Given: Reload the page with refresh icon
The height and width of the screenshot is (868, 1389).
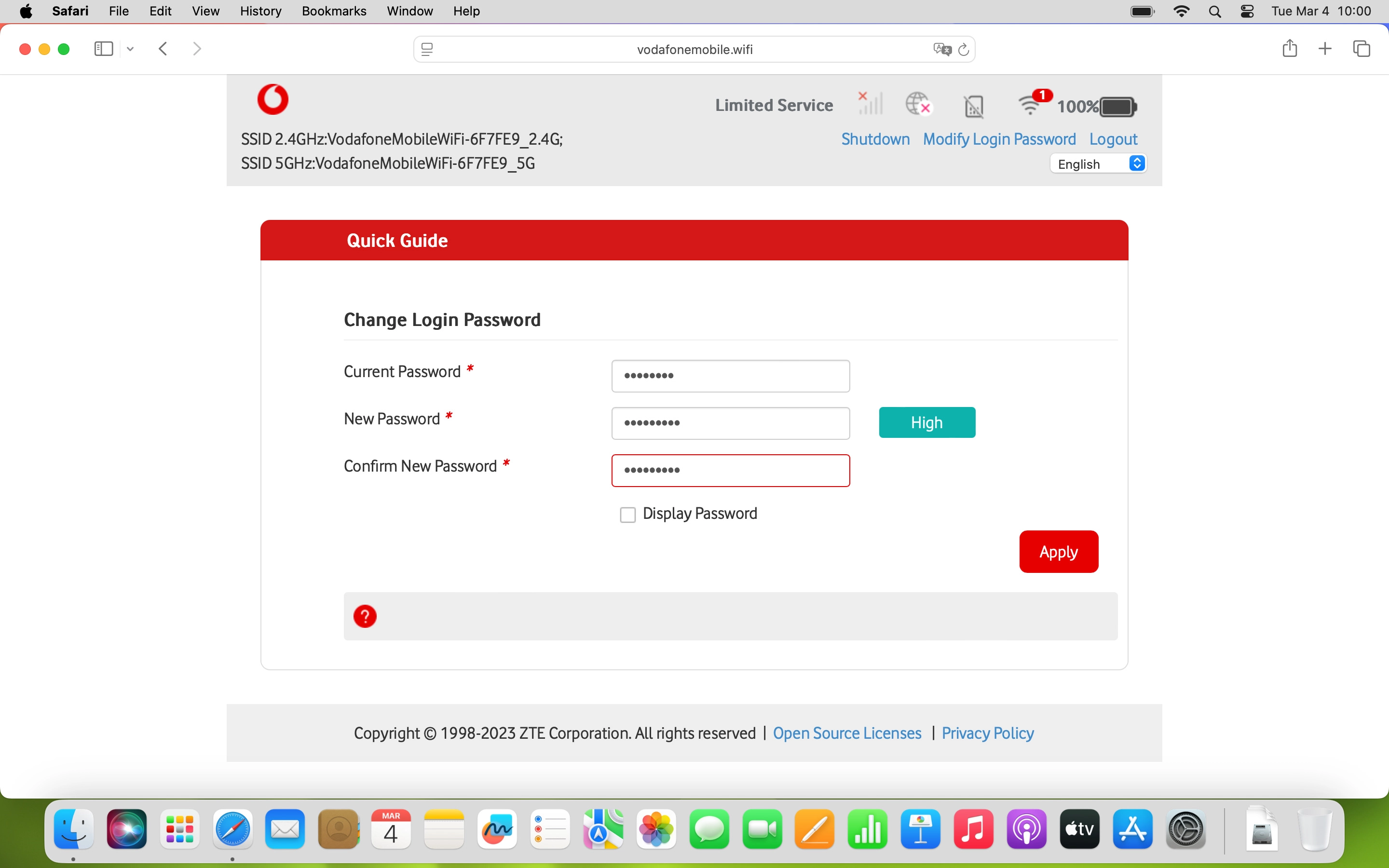Looking at the screenshot, I should point(964,49).
